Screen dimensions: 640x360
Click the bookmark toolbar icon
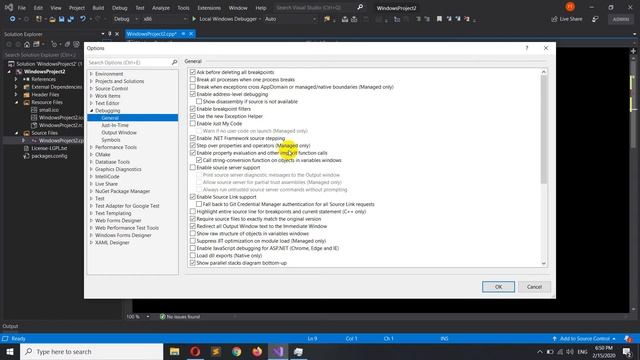439,19
